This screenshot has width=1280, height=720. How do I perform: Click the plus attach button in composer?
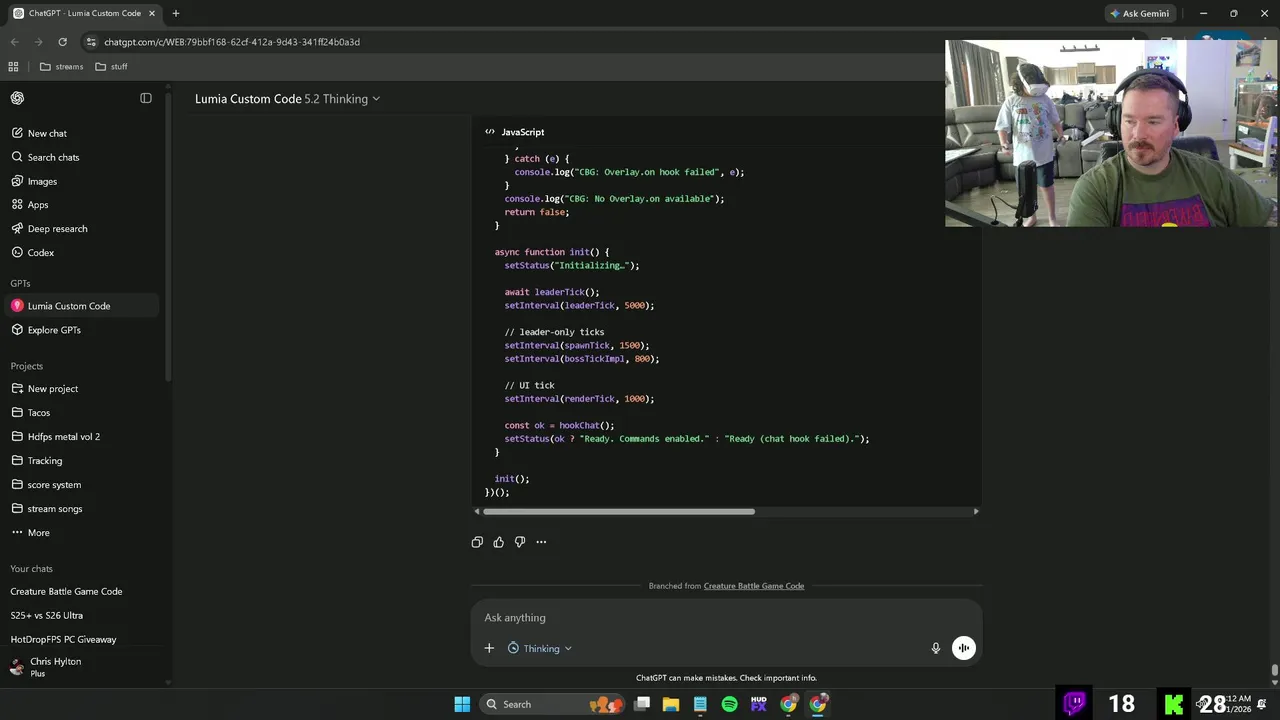coord(489,648)
